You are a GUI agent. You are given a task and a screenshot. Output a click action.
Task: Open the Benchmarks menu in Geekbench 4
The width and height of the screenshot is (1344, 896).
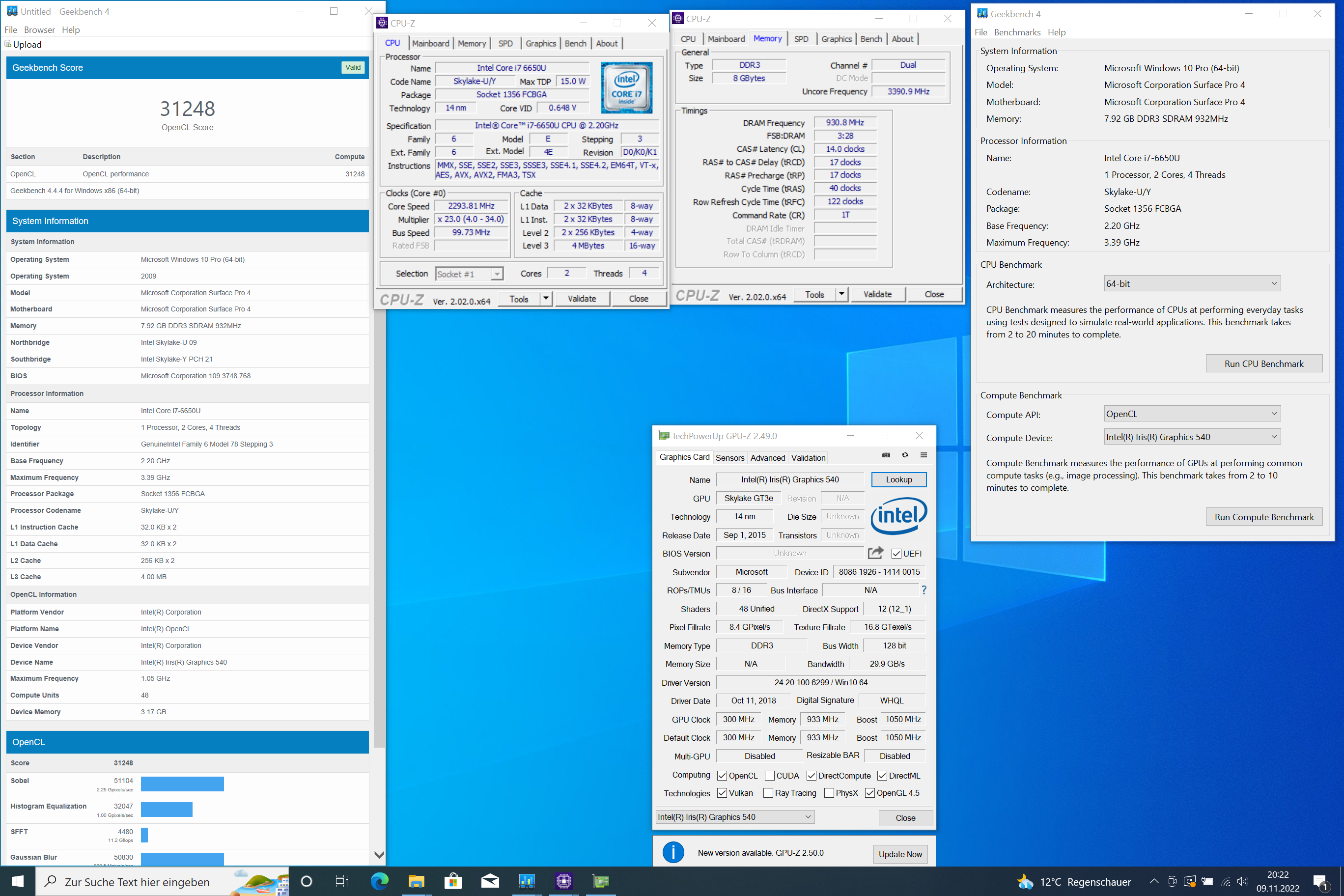coord(1017,32)
